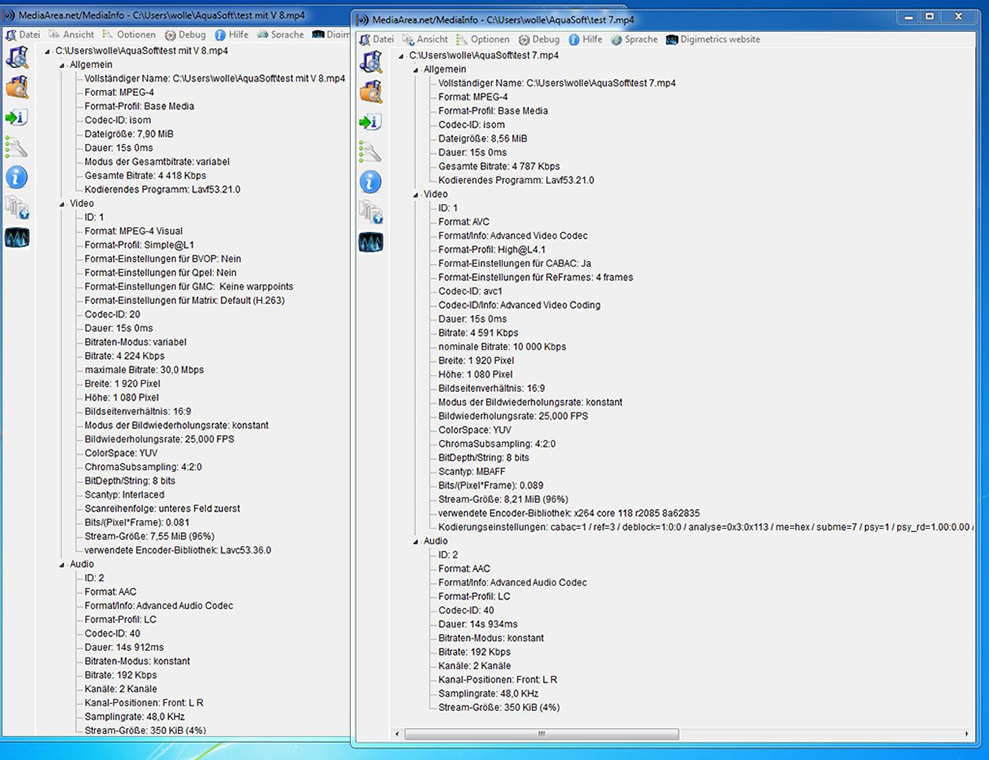Collapse the Audio section in right window
The image size is (989, 760).
point(415,541)
